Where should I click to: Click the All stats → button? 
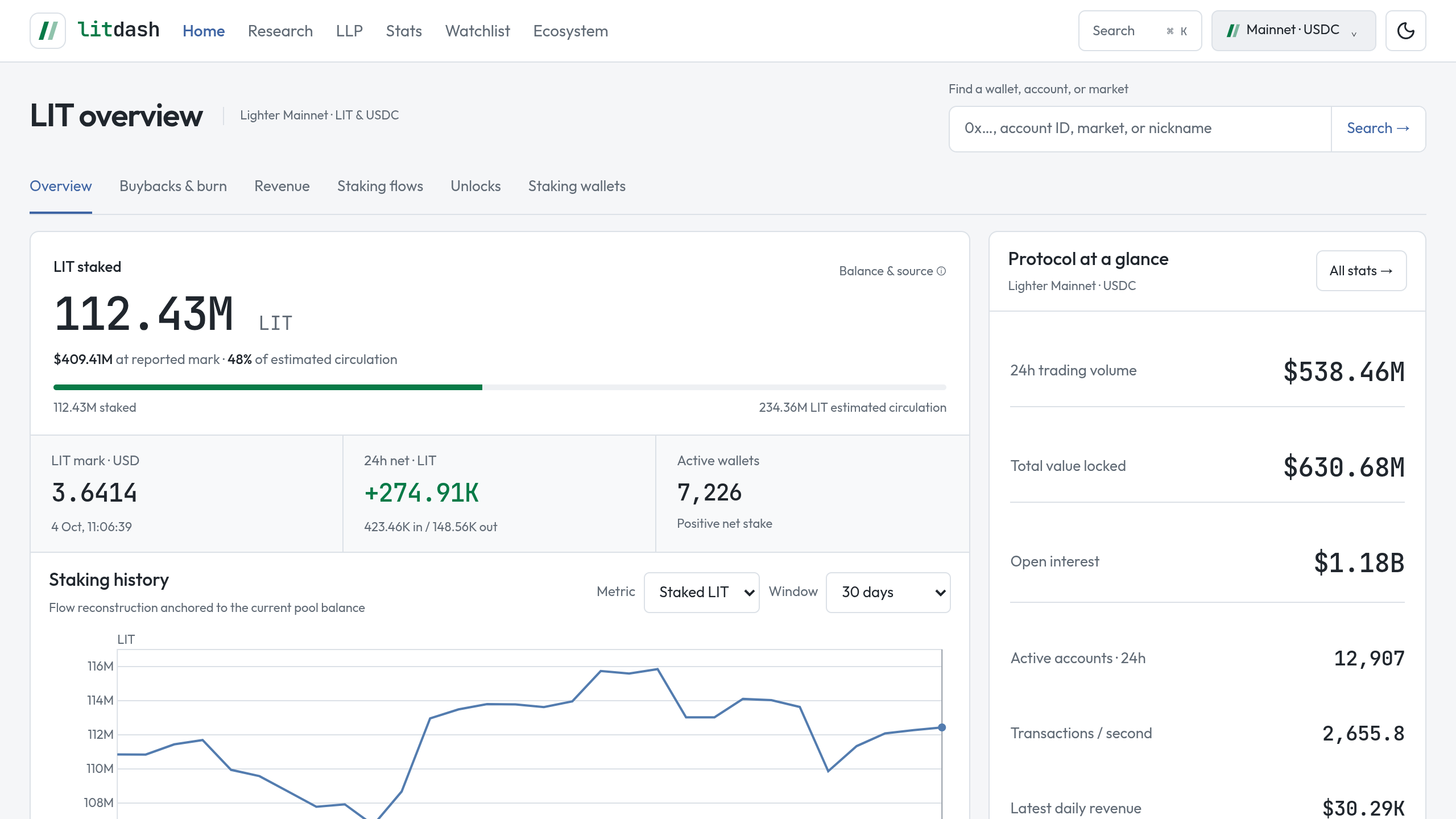tap(1361, 271)
